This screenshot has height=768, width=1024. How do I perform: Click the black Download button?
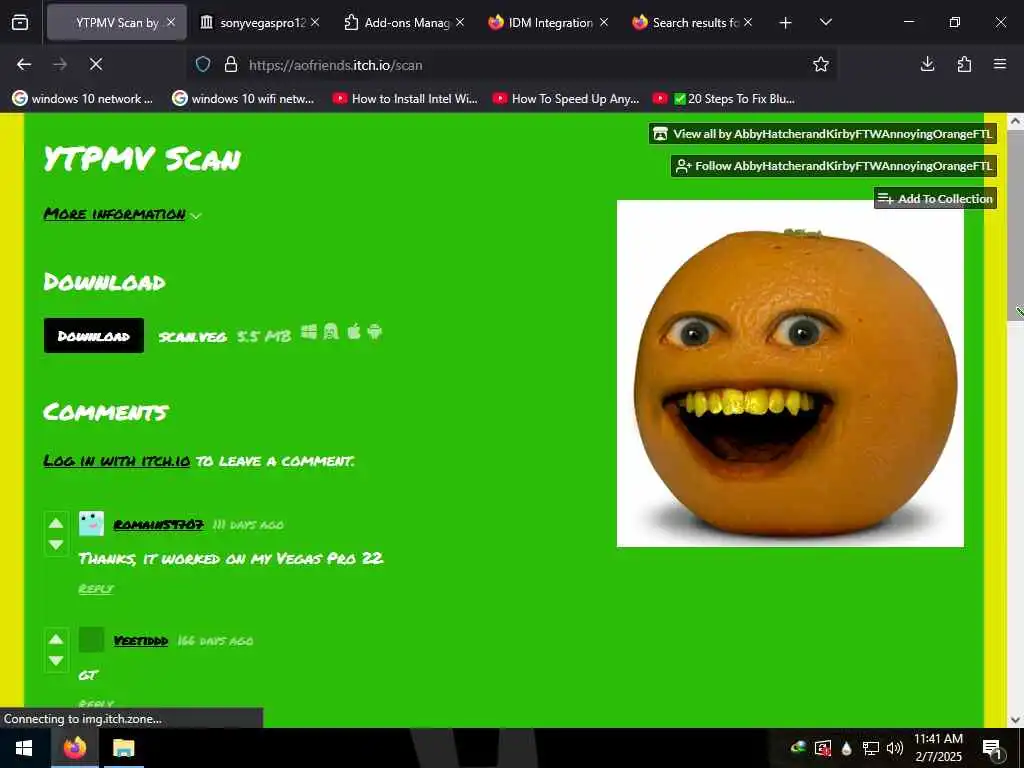[94, 336]
